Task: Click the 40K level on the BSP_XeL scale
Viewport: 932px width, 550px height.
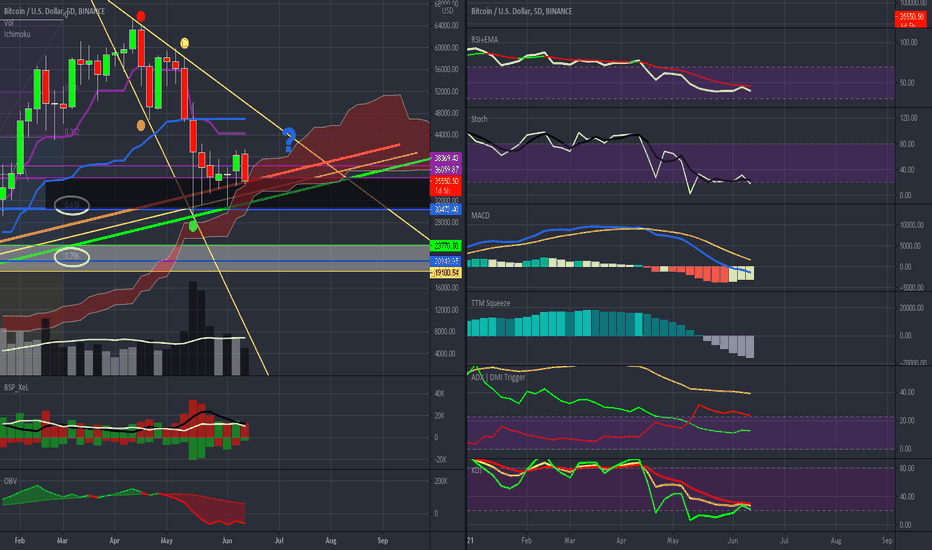Action: pyautogui.click(x=440, y=394)
